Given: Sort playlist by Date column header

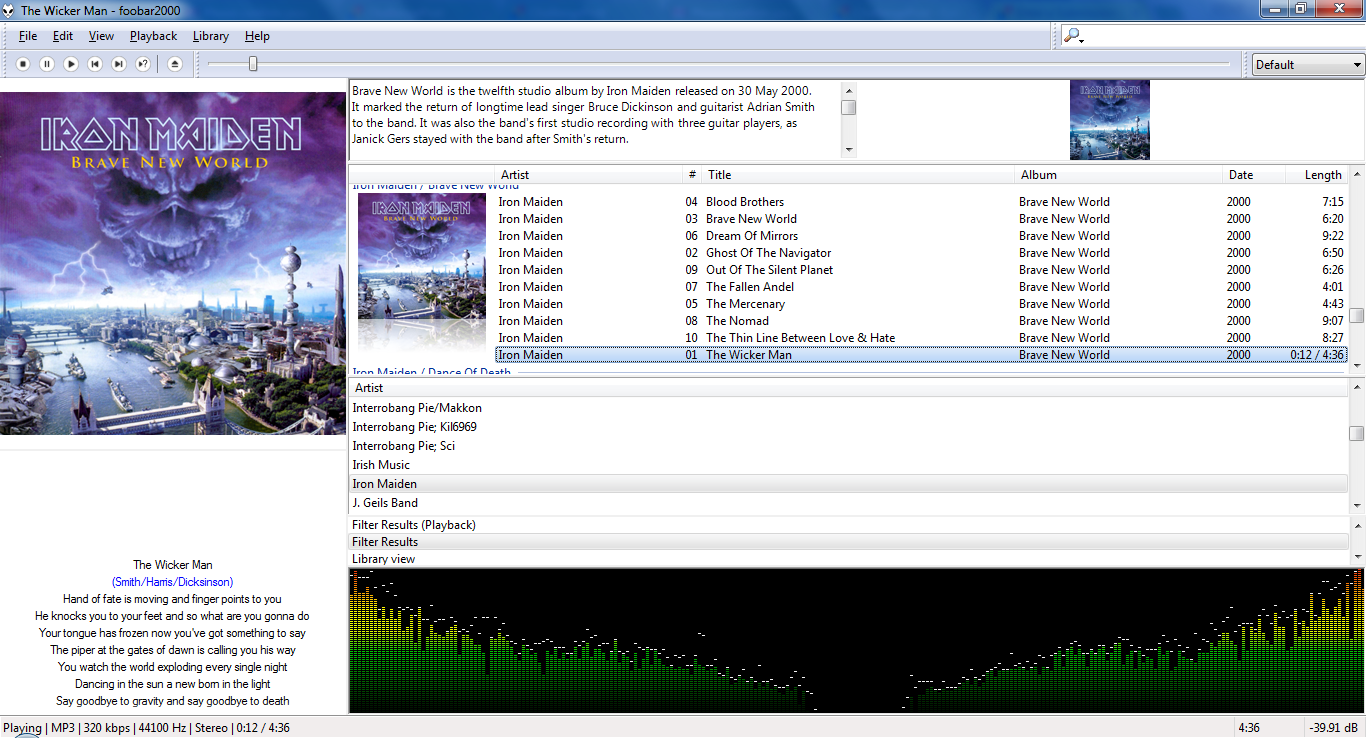Looking at the screenshot, I should tap(1255, 175).
